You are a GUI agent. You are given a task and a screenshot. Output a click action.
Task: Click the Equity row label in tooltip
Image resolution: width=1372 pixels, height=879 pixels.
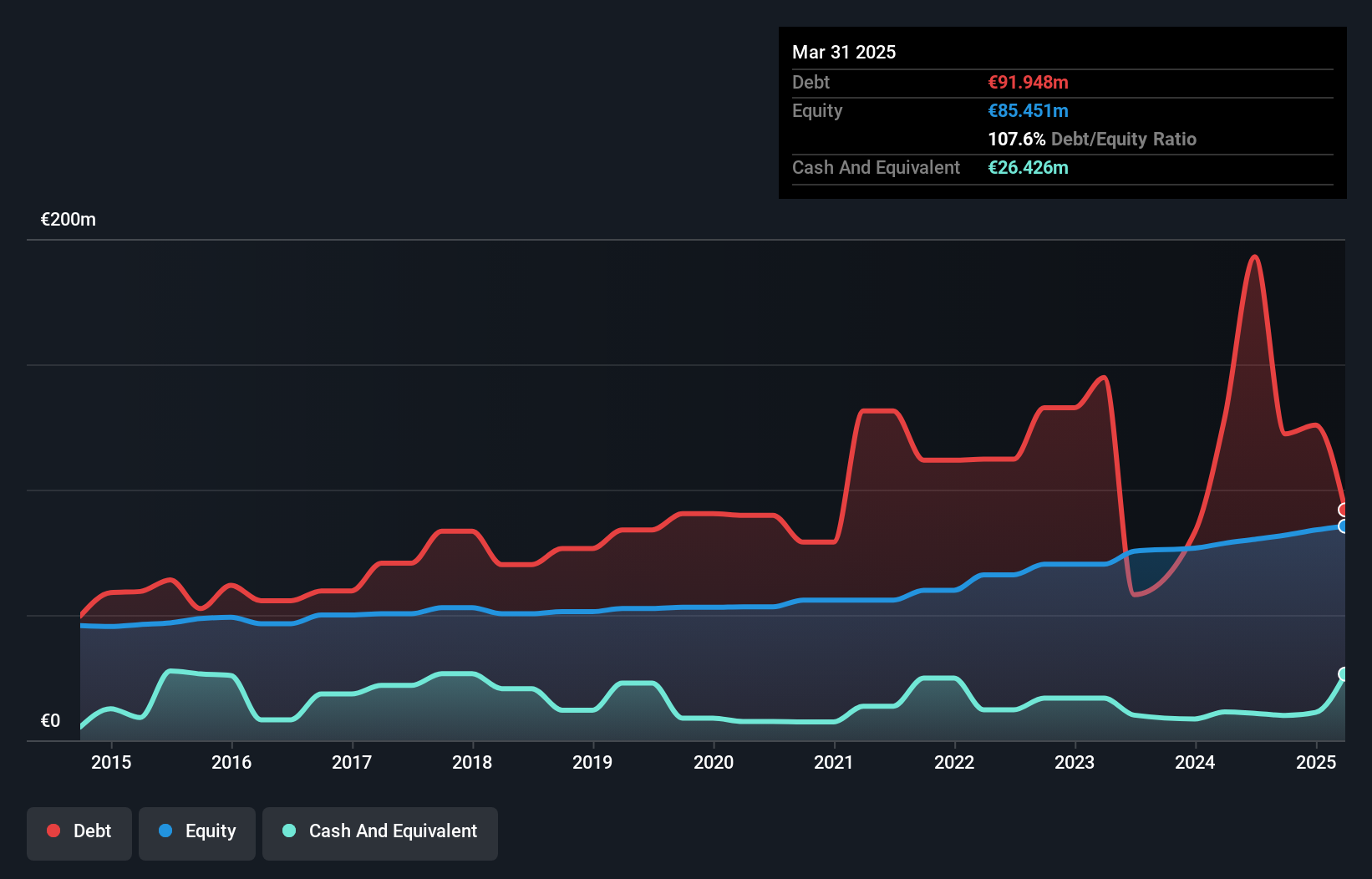pos(817,110)
